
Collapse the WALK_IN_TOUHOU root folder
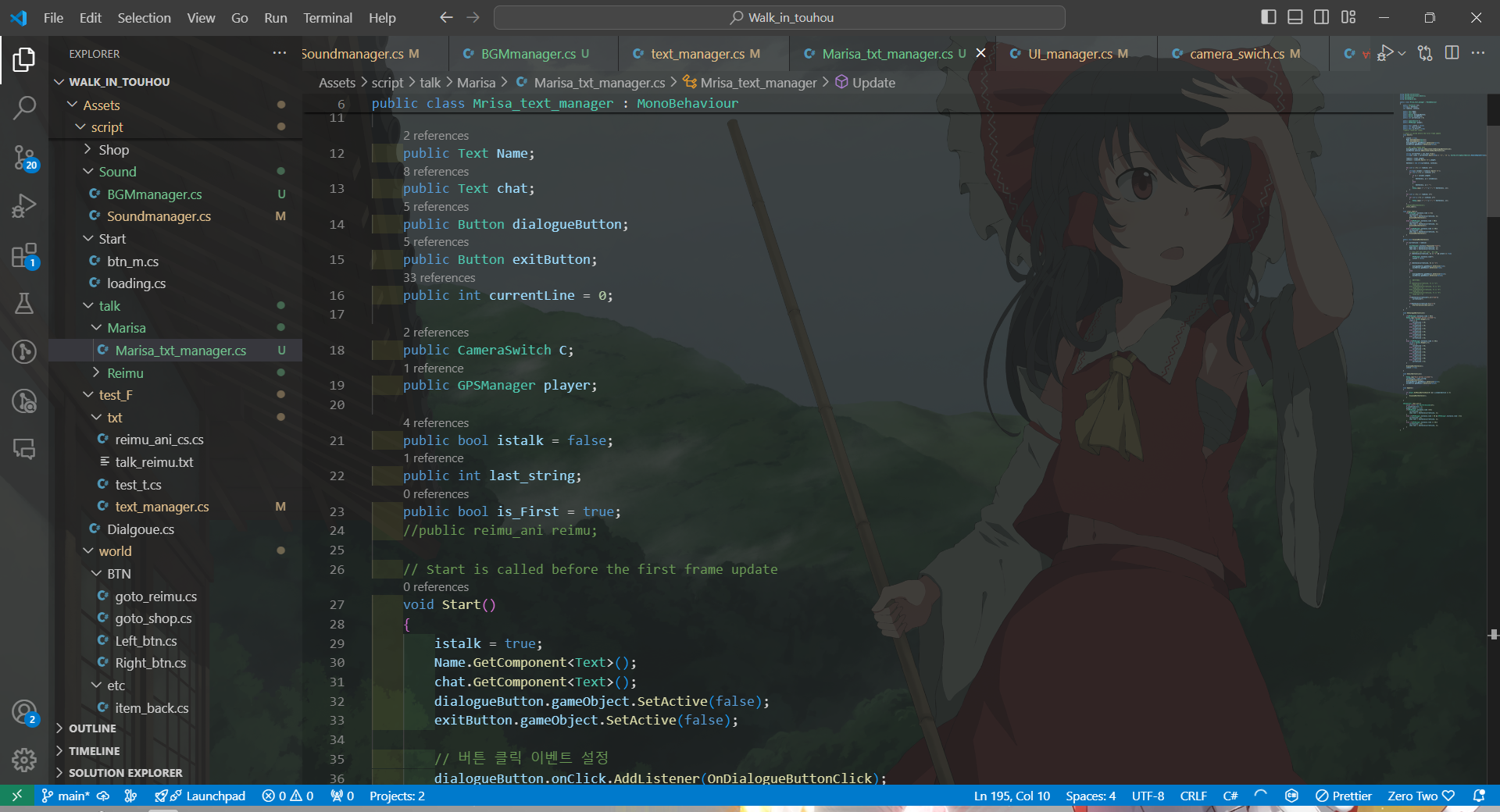[x=175, y=82]
